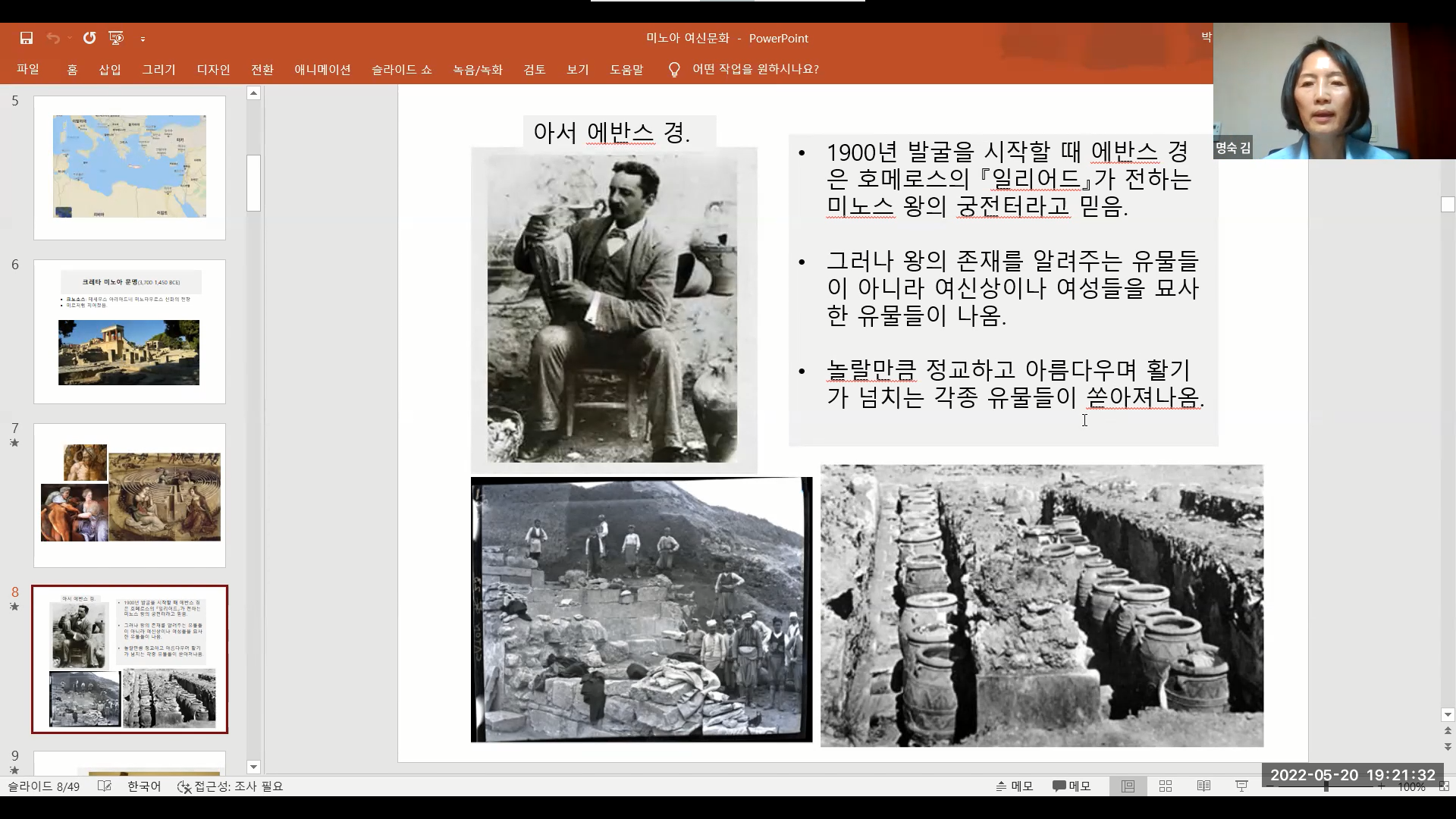The height and width of the screenshot is (819, 1456).
Task: Click the '슬라이드 8/49' status indicator
Action: pyautogui.click(x=44, y=786)
